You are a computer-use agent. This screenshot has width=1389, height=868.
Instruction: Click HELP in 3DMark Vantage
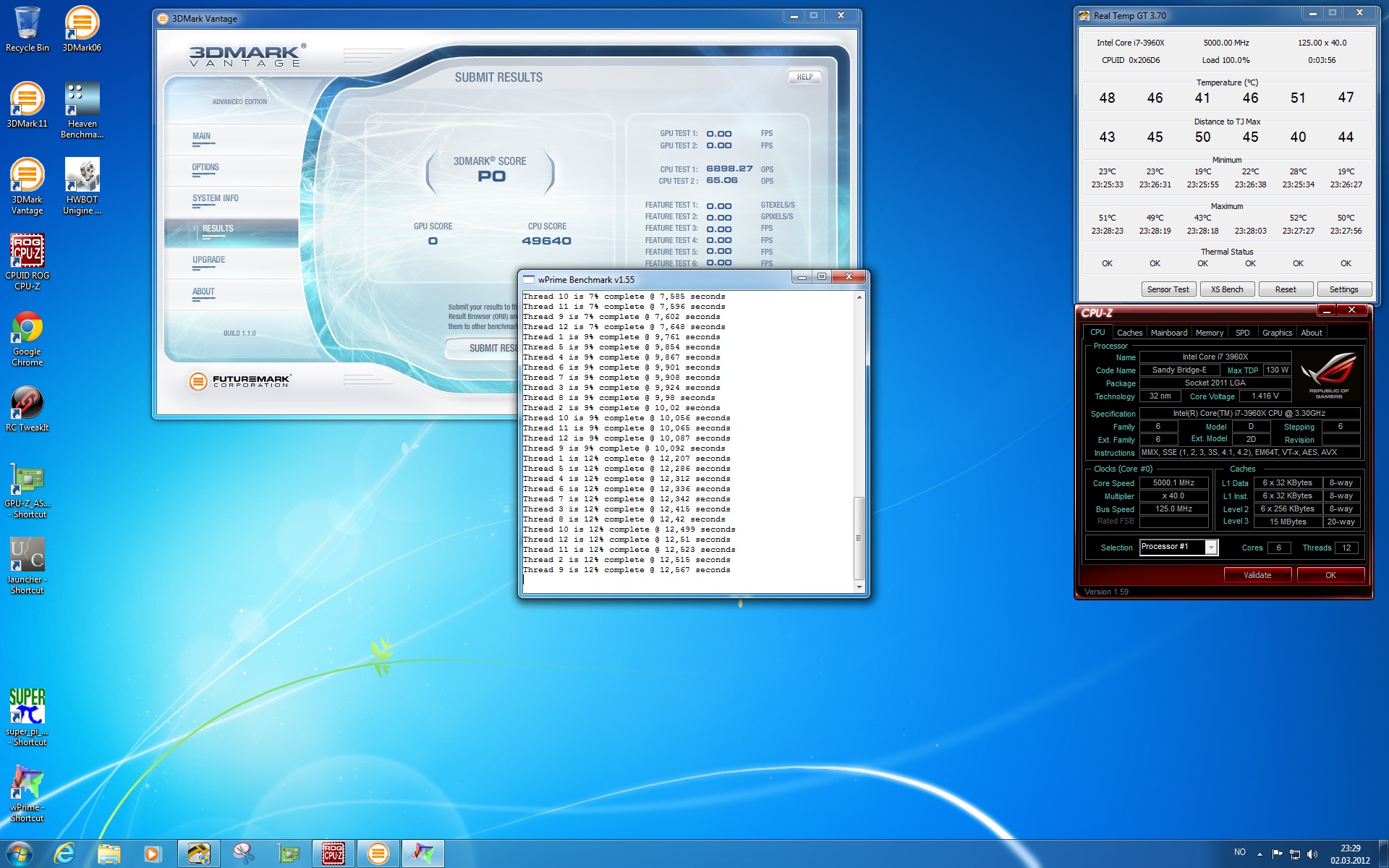(804, 77)
